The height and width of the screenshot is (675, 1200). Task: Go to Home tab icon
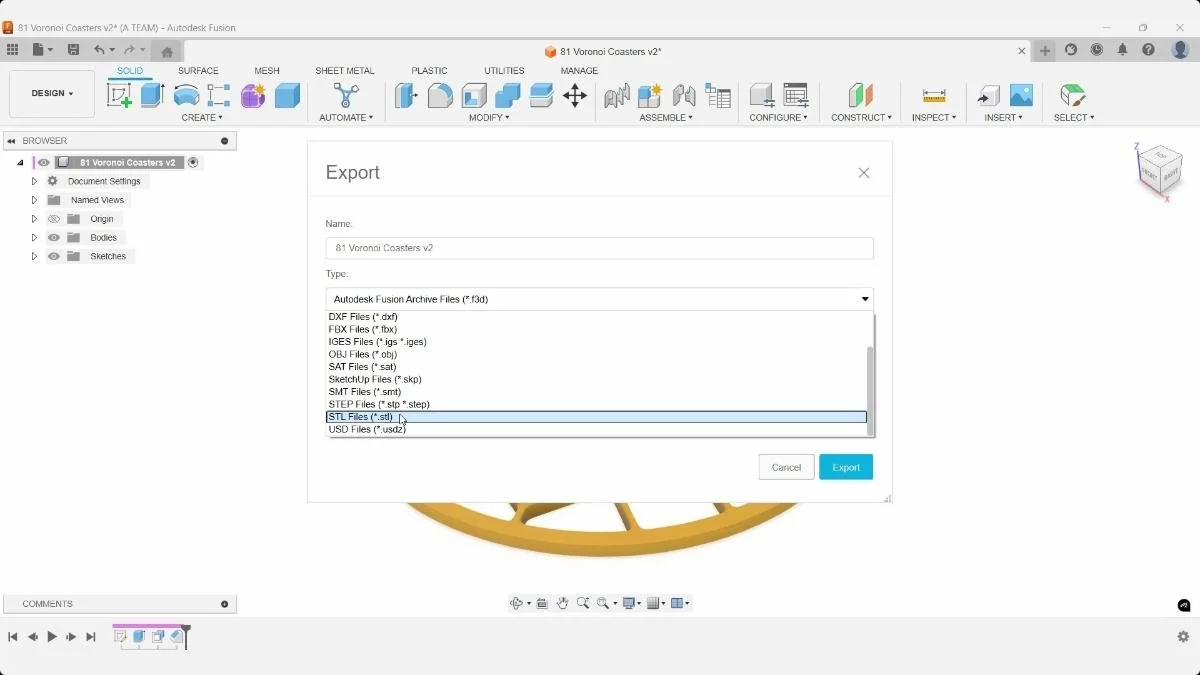(x=167, y=51)
